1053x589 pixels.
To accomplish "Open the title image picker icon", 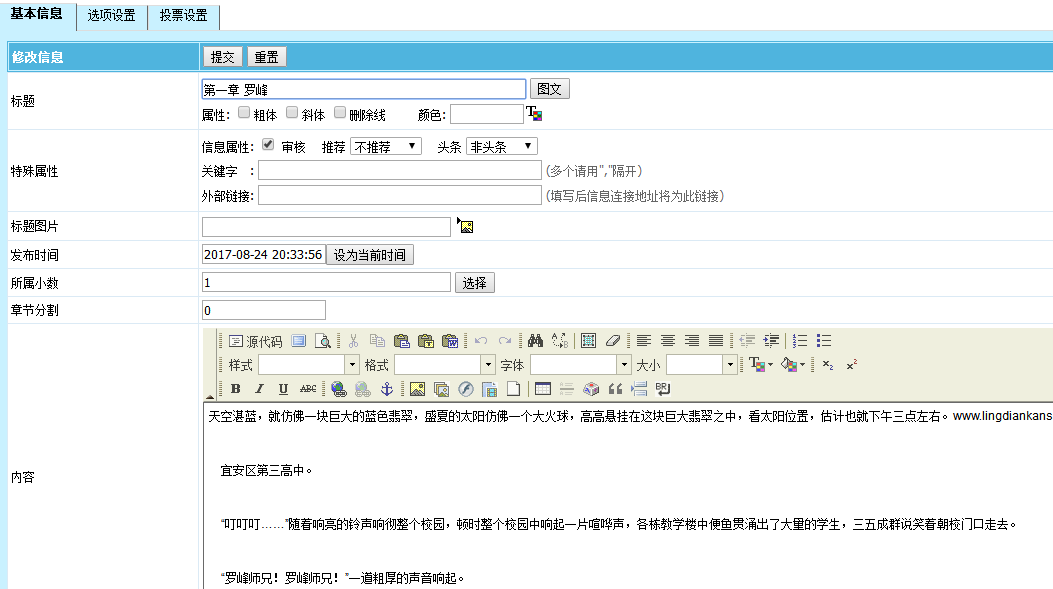I will click(x=465, y=227).
